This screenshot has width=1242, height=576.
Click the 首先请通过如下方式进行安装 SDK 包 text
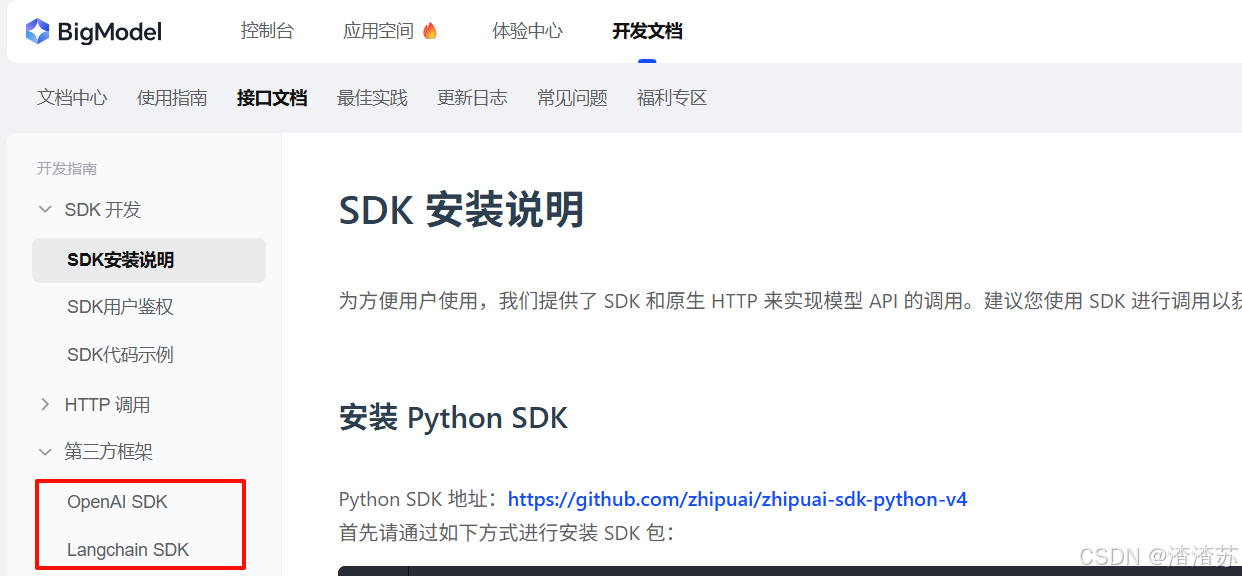coord(507,532)
